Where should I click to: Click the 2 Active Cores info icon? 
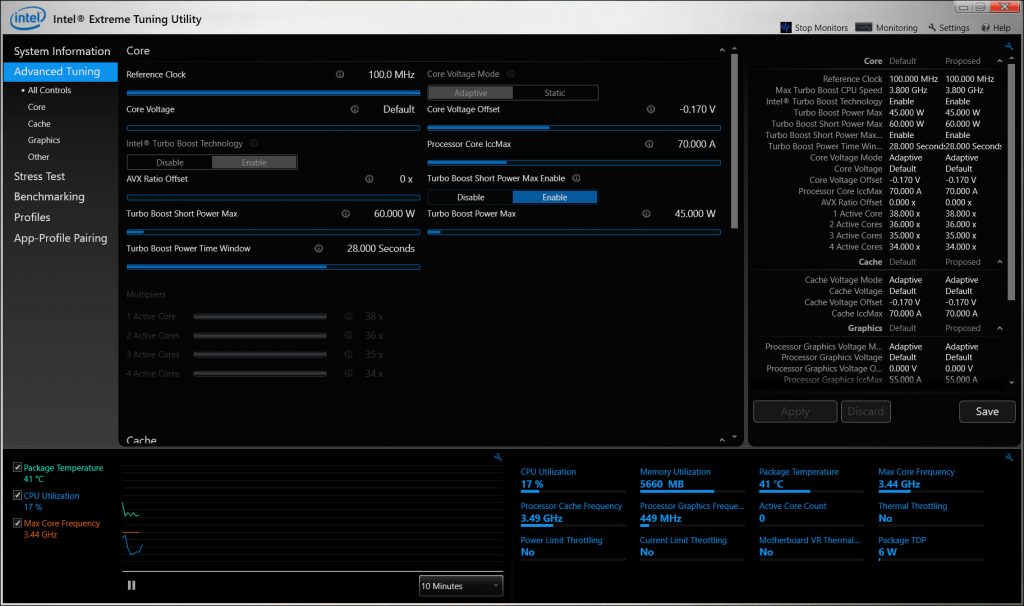click(349, 335)
